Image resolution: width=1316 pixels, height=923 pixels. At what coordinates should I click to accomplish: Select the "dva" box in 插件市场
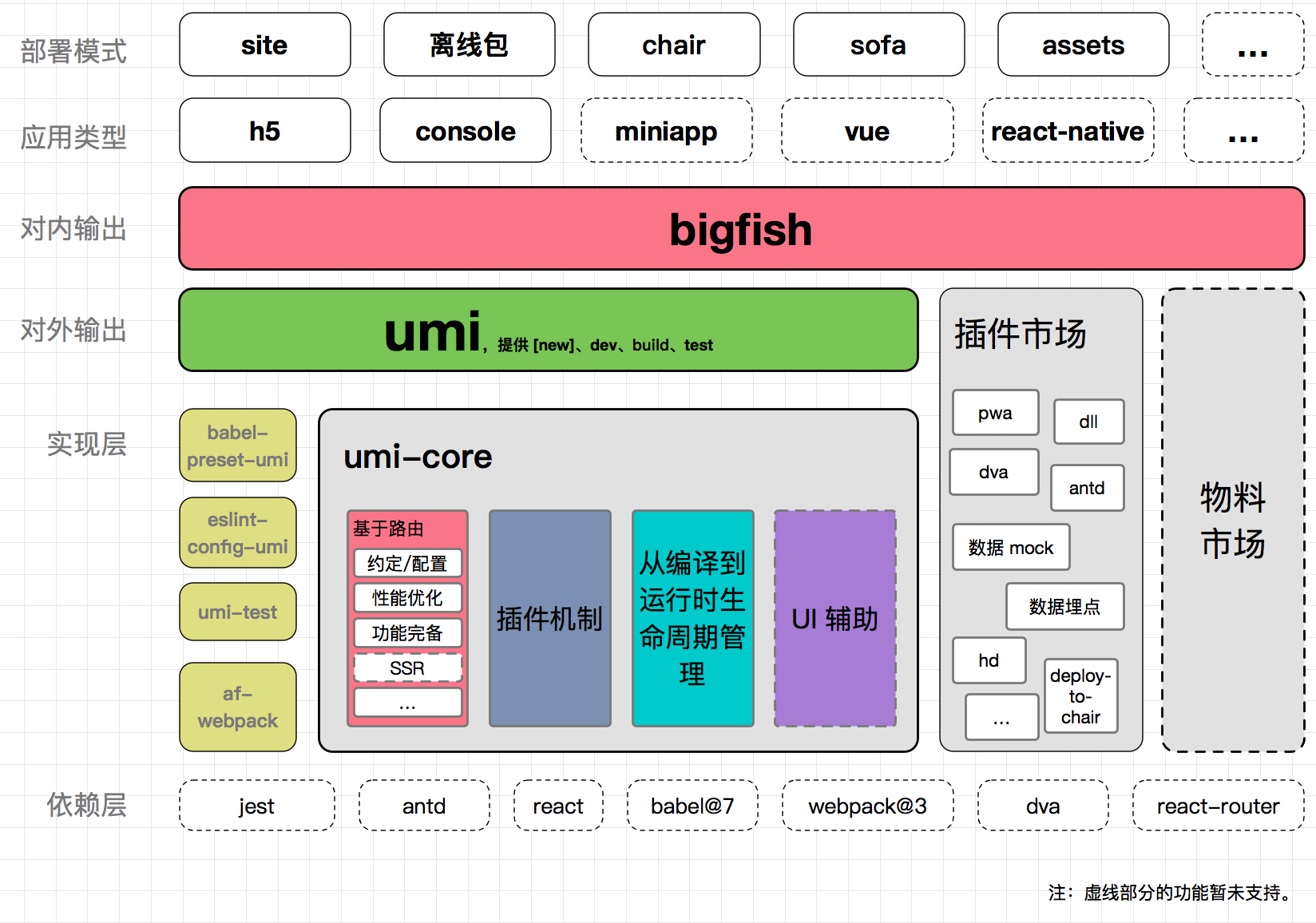[994, 472]
